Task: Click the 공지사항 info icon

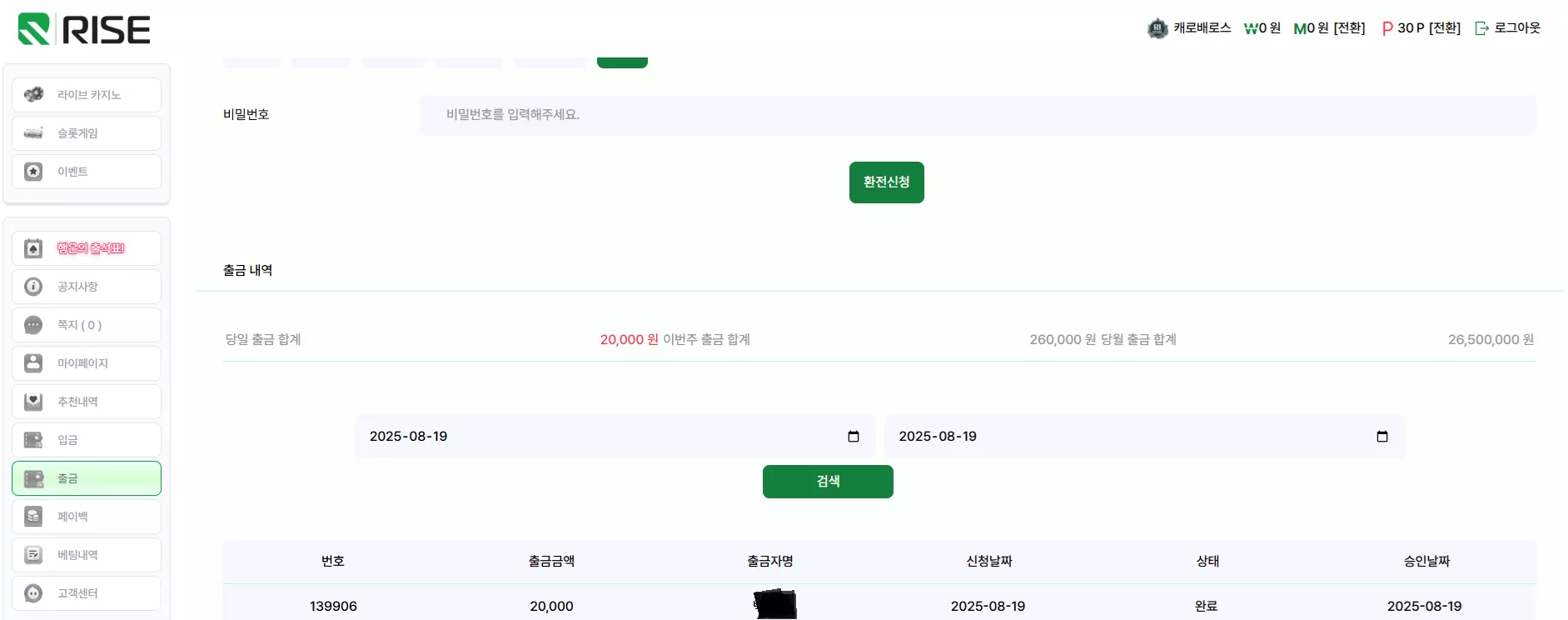Action: point(33,287)
